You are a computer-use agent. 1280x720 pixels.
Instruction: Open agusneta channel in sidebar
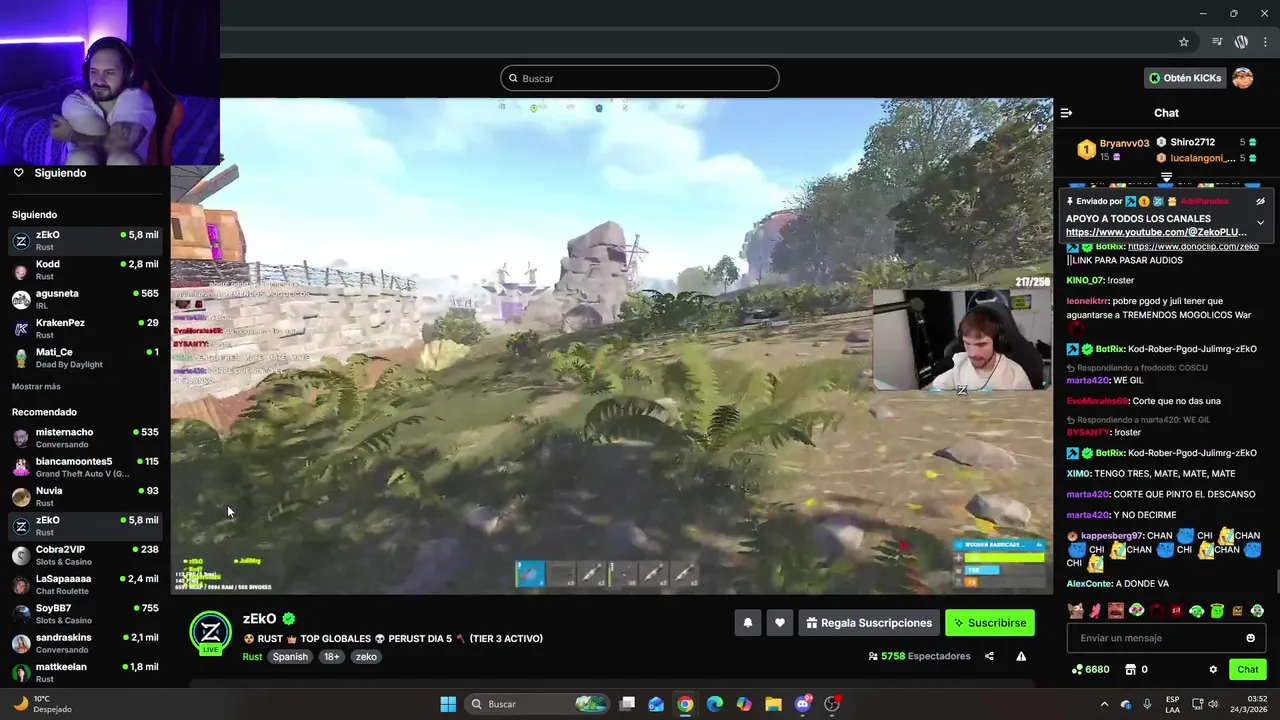tap(85, 299)
